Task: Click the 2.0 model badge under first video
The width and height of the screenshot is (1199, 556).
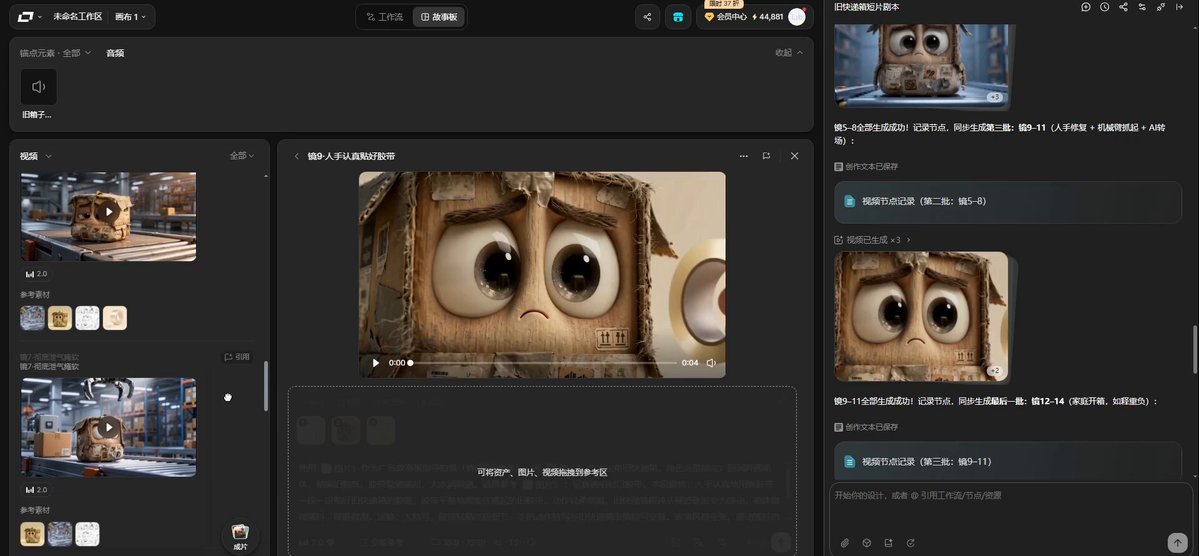Action: (x=37, y=274)
